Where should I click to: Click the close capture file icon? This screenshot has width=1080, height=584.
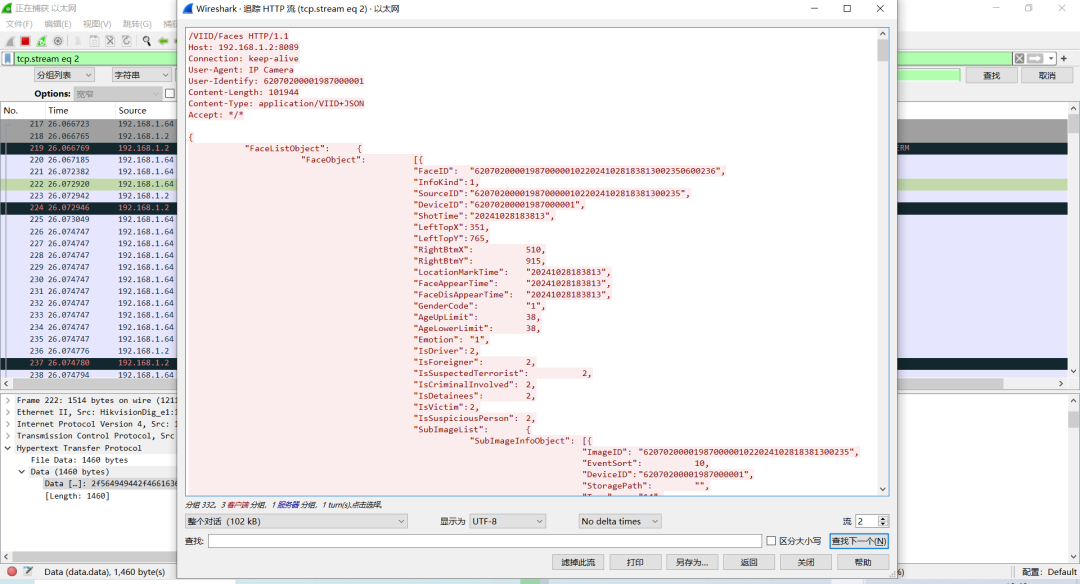(x=110, y=41)
